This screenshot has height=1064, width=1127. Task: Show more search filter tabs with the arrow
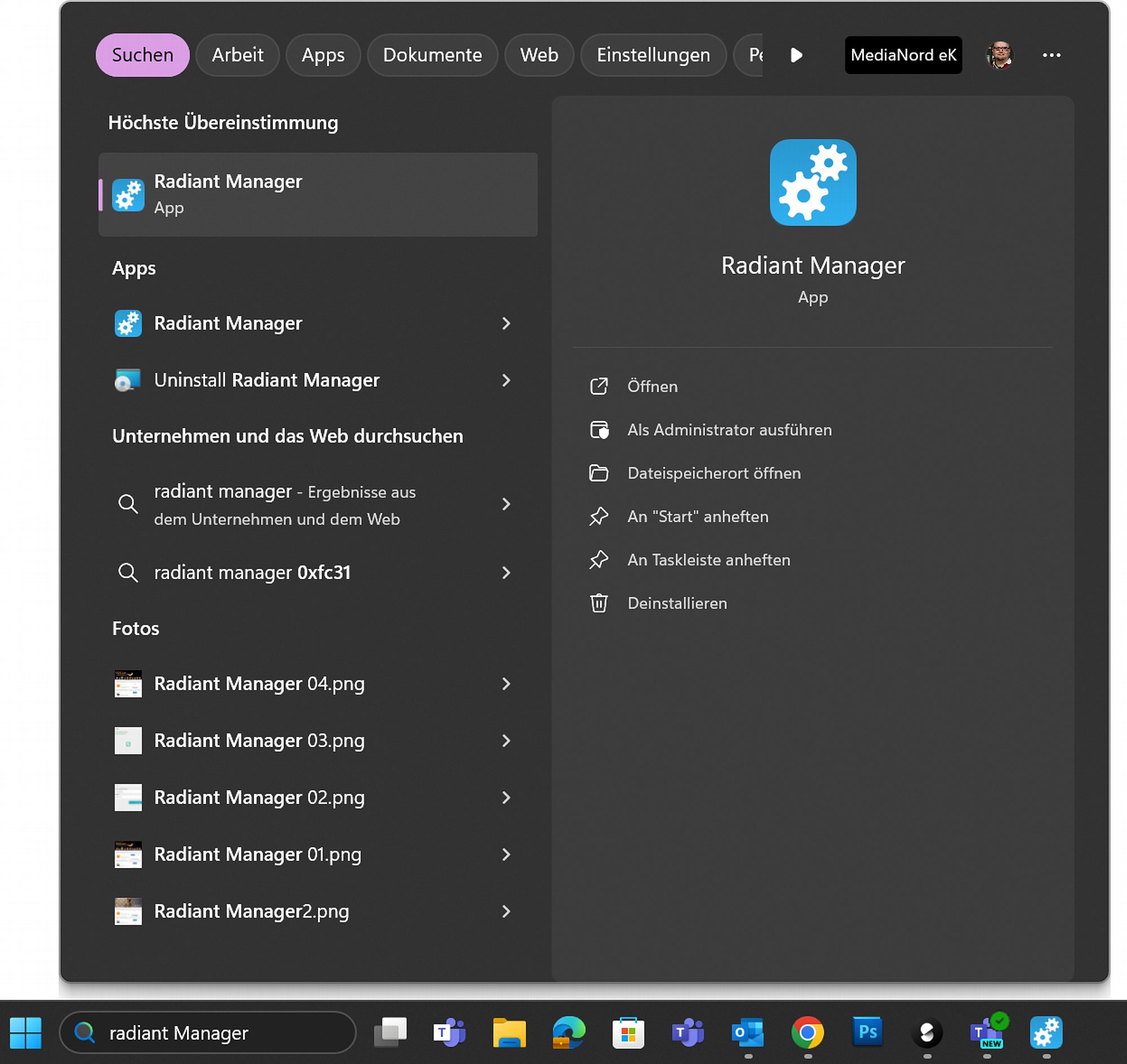point(797,55)
